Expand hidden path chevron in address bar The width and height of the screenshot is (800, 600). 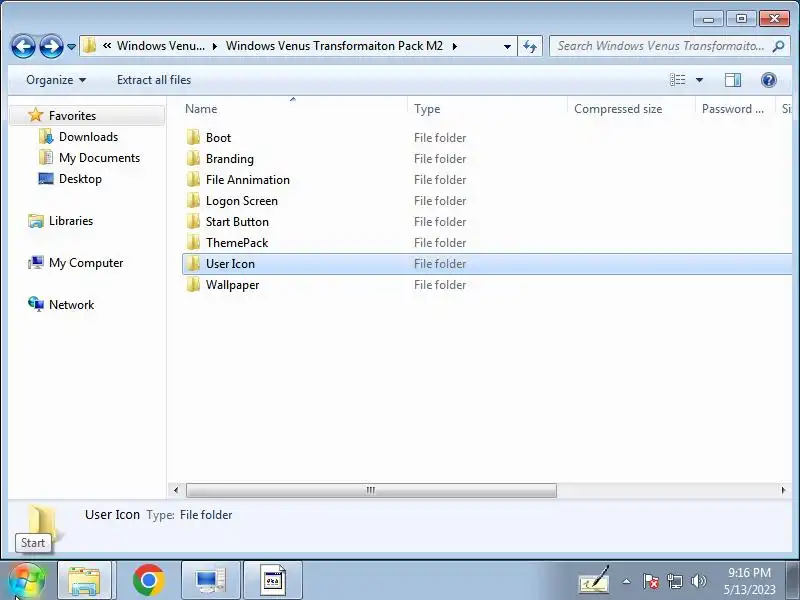[107, 46]
